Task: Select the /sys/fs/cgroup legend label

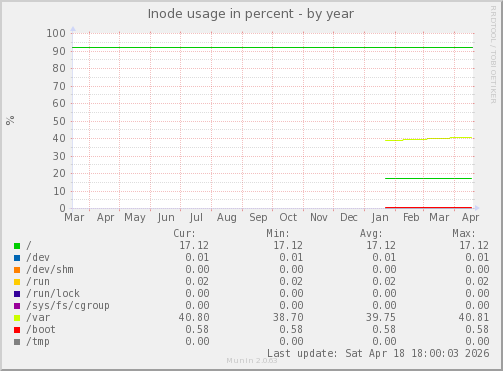Action: 68,306
